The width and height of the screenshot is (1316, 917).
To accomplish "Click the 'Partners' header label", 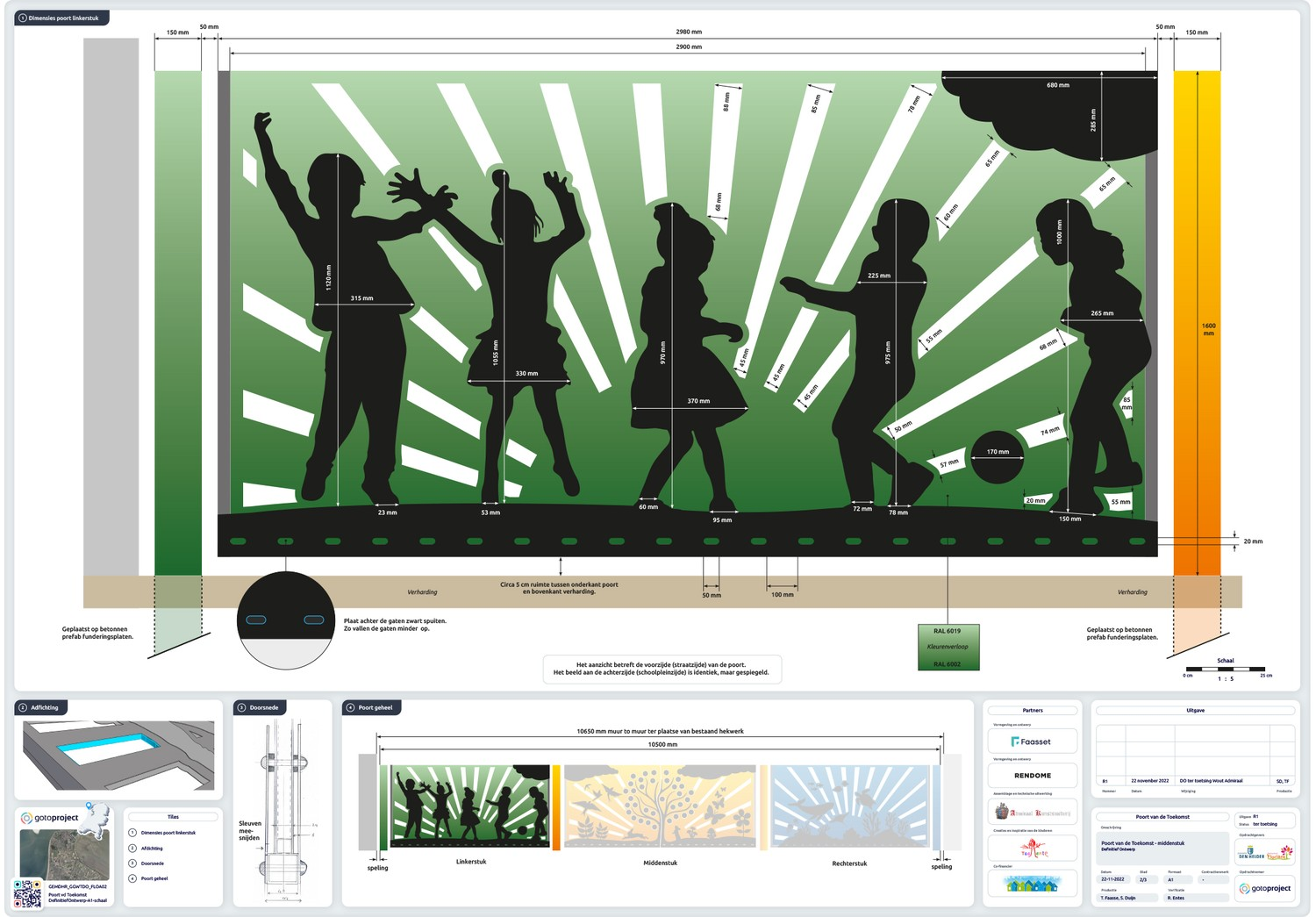I will tap(1033, 711).
